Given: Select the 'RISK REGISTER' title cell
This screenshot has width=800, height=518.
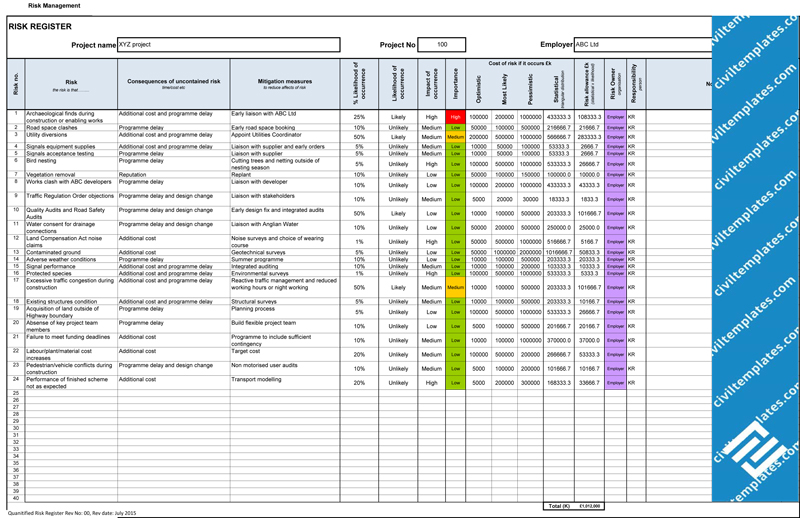Looking at the screenshot, I should (x=40, y=27).
